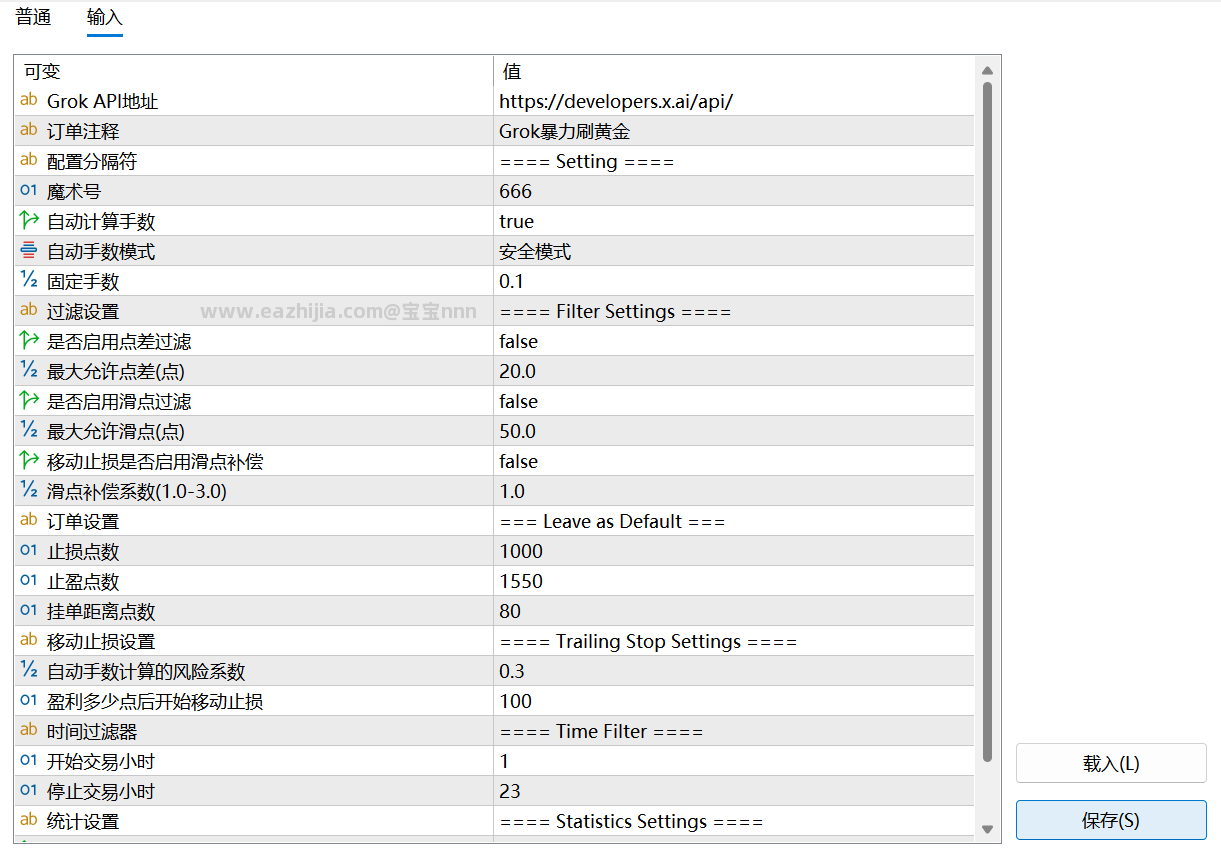Click the scrollbar down arrow
Viewport: 1221px width, 866px height.
pos(987,829)
